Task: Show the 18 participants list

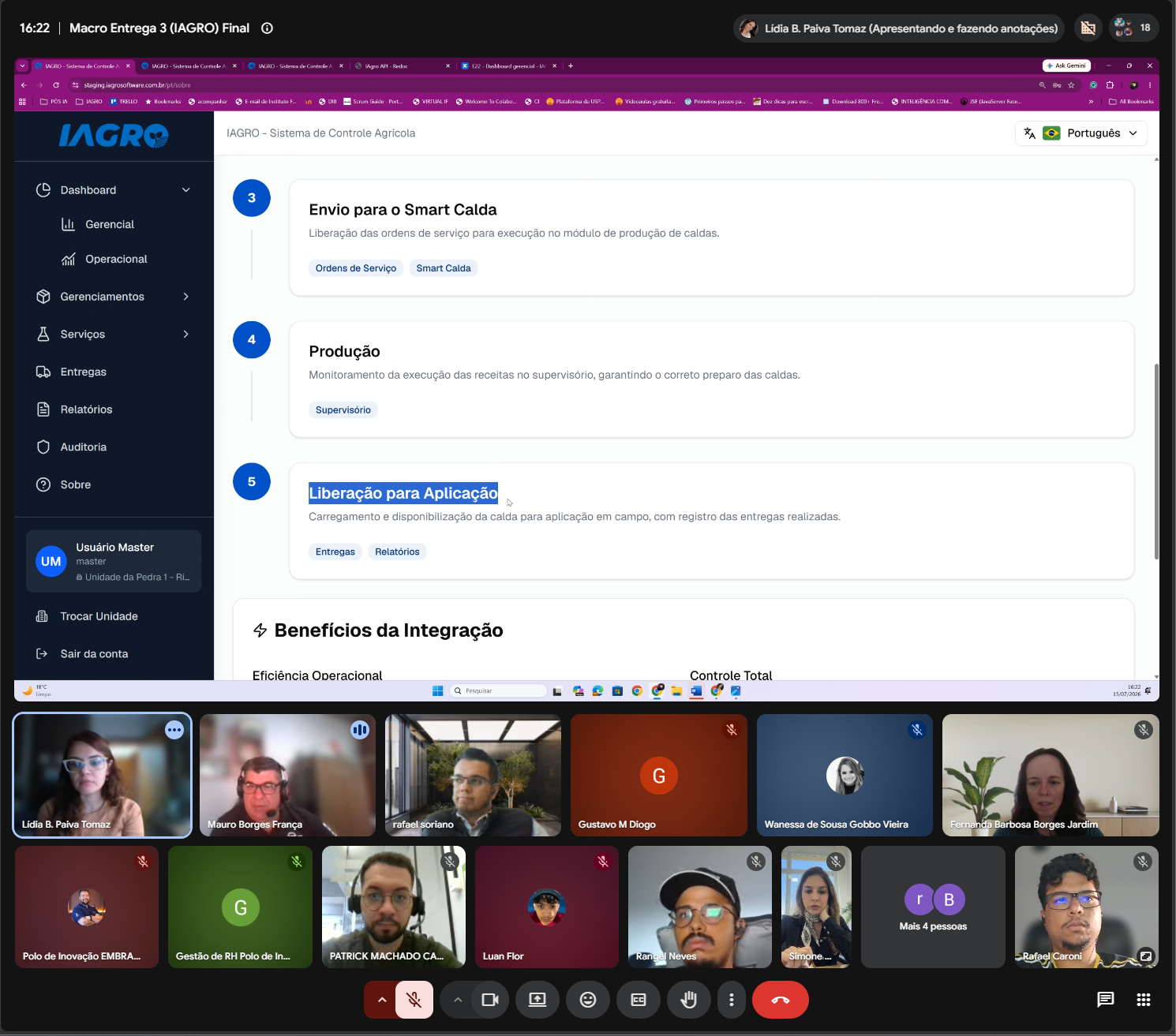Action: click(1134, 28)
